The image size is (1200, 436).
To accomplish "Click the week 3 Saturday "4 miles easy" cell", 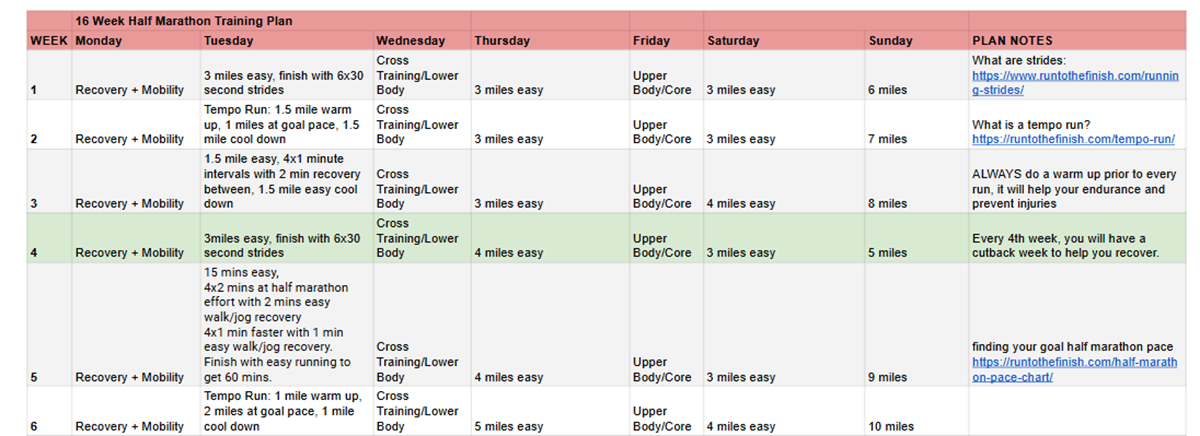I will (x=741, y=204).
